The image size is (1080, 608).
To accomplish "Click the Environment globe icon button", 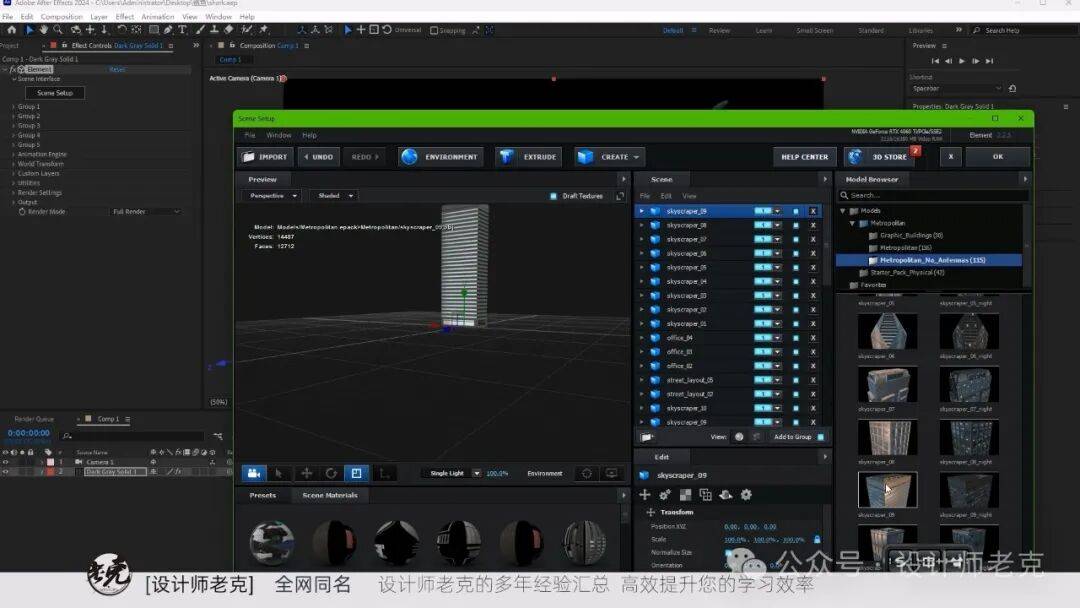I will pyautogui.click(x=440, y=157).
